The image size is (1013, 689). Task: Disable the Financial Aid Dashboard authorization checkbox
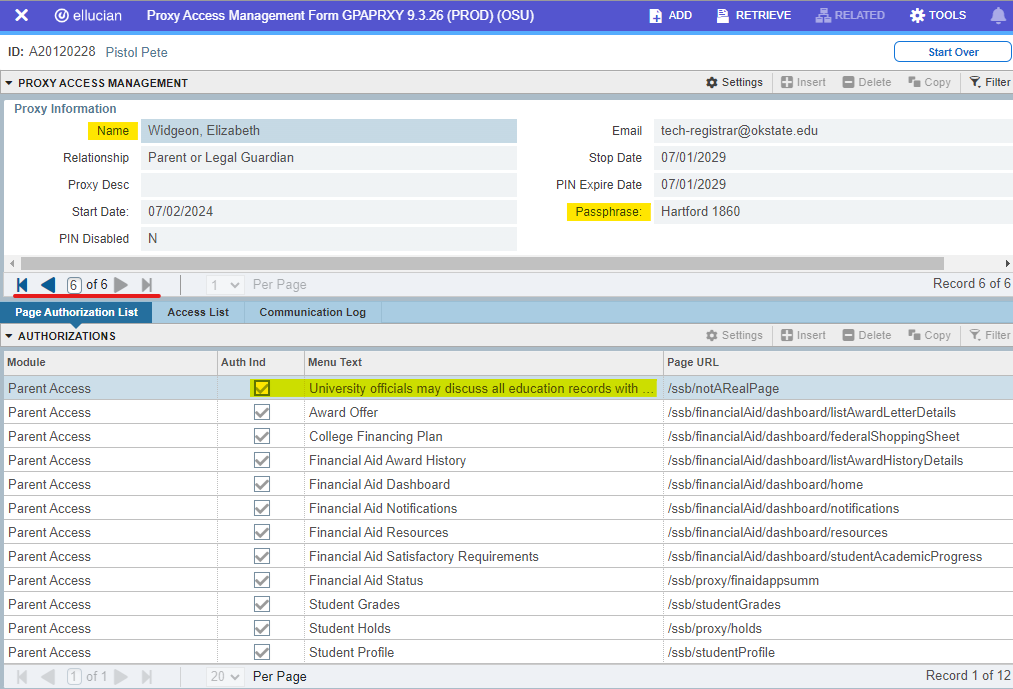261,484
